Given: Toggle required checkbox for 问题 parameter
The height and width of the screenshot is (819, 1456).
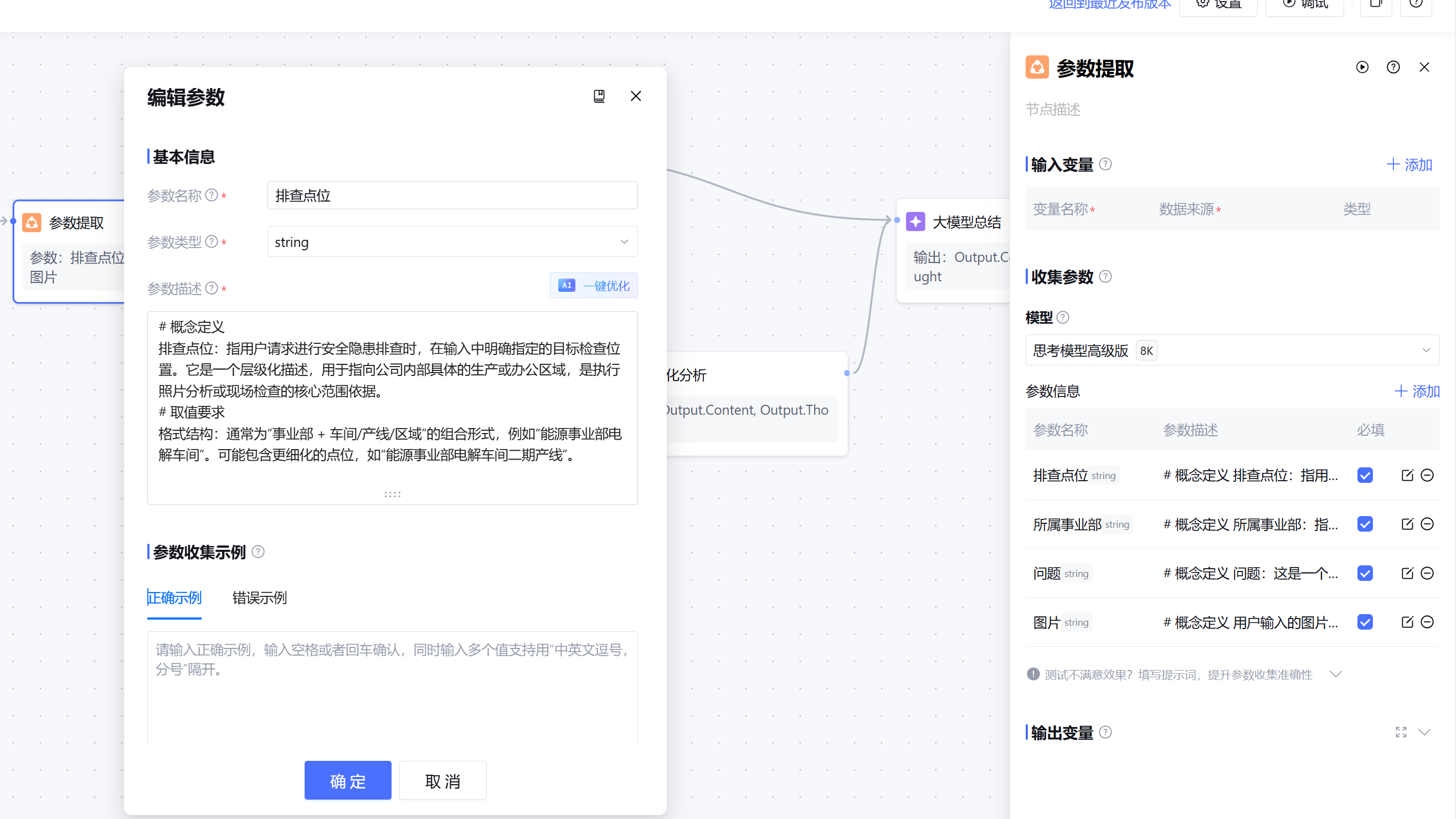Looking at the screenshot, I should (1365, 573).
